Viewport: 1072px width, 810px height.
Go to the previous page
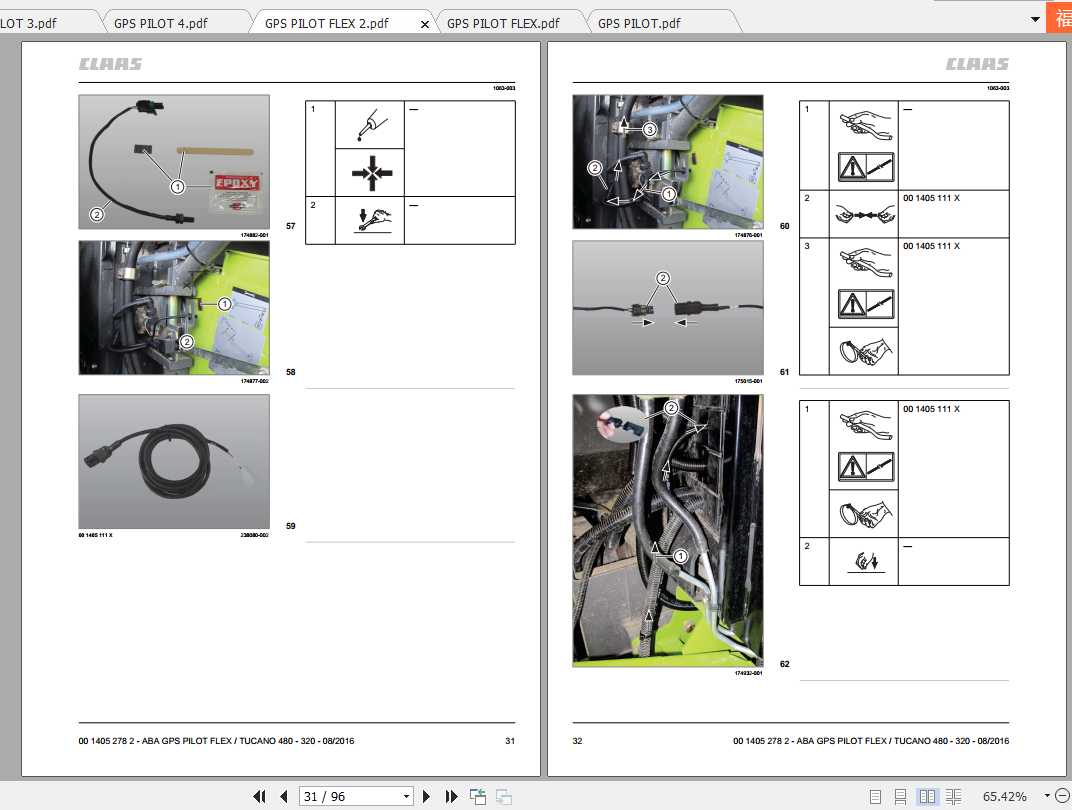[284, 796]
